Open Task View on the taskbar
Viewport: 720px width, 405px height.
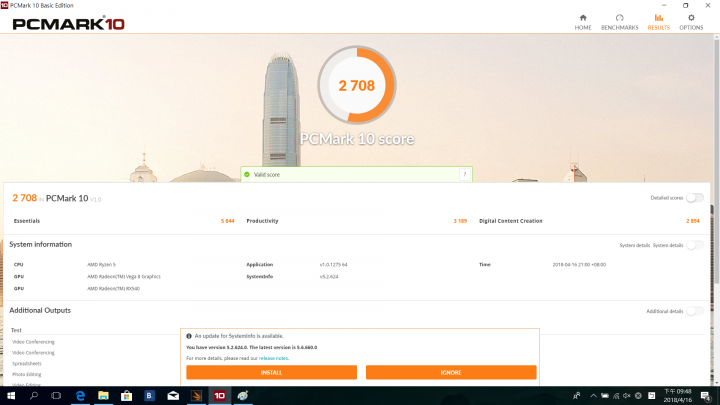tap(56, 395)
